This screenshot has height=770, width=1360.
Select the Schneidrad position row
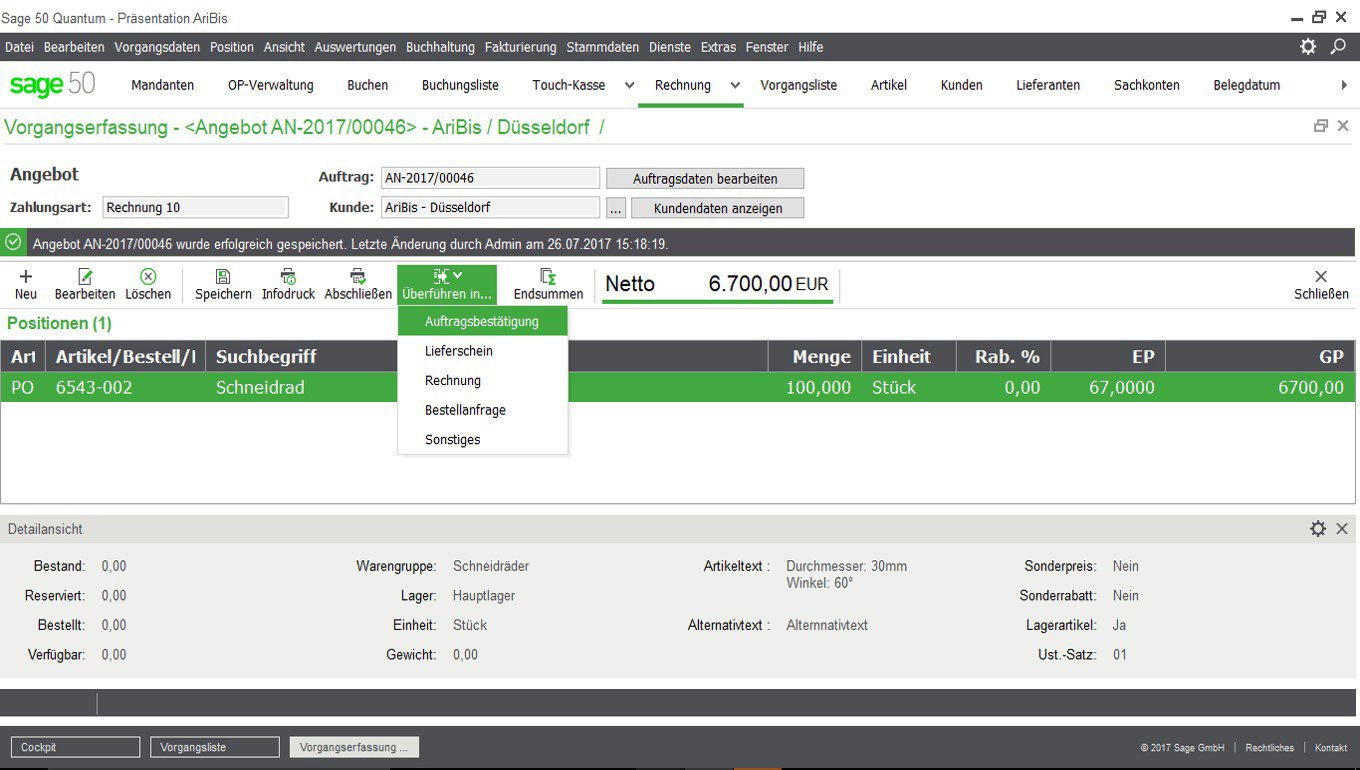click(678, 387)
